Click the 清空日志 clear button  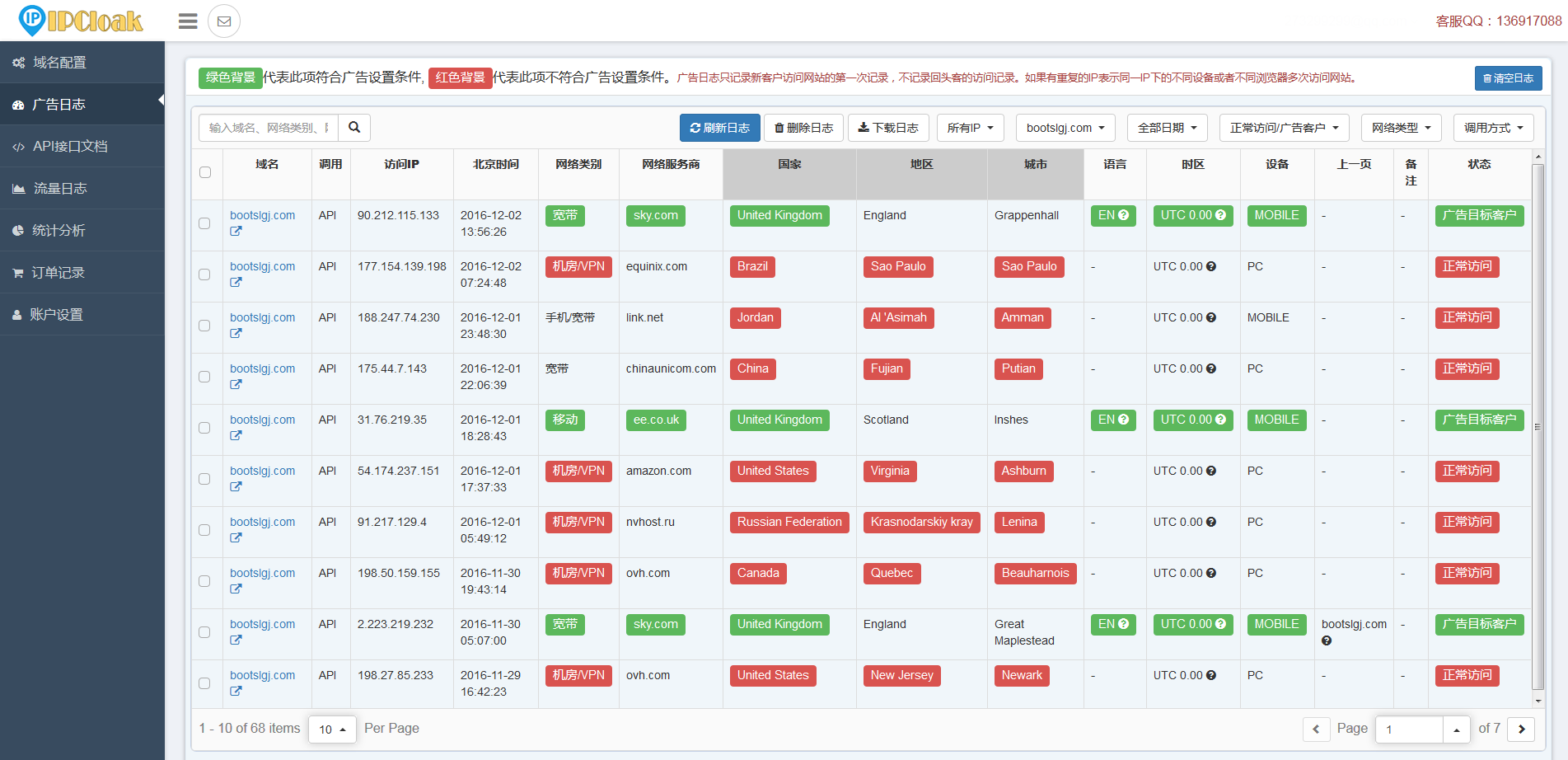(1508, 78)
